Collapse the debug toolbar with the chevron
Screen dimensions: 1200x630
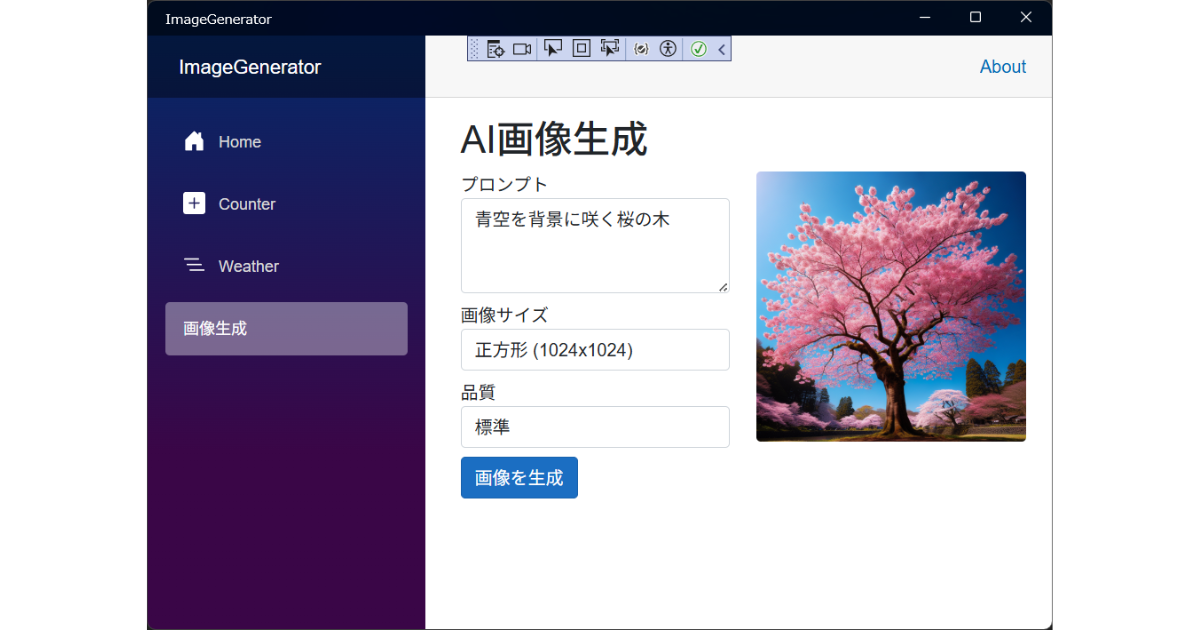click(722, 49)
